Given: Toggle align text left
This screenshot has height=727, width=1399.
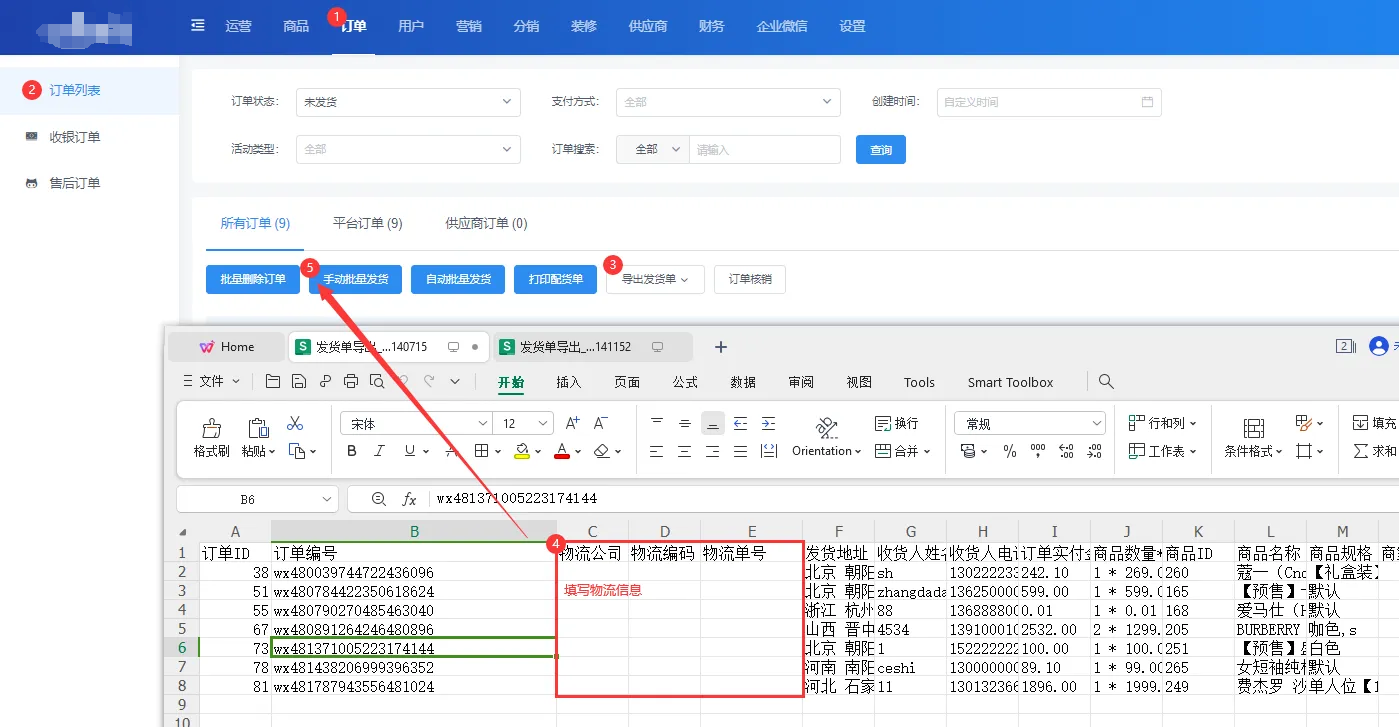Looking at the screenshot, I should tap(656, 451).
